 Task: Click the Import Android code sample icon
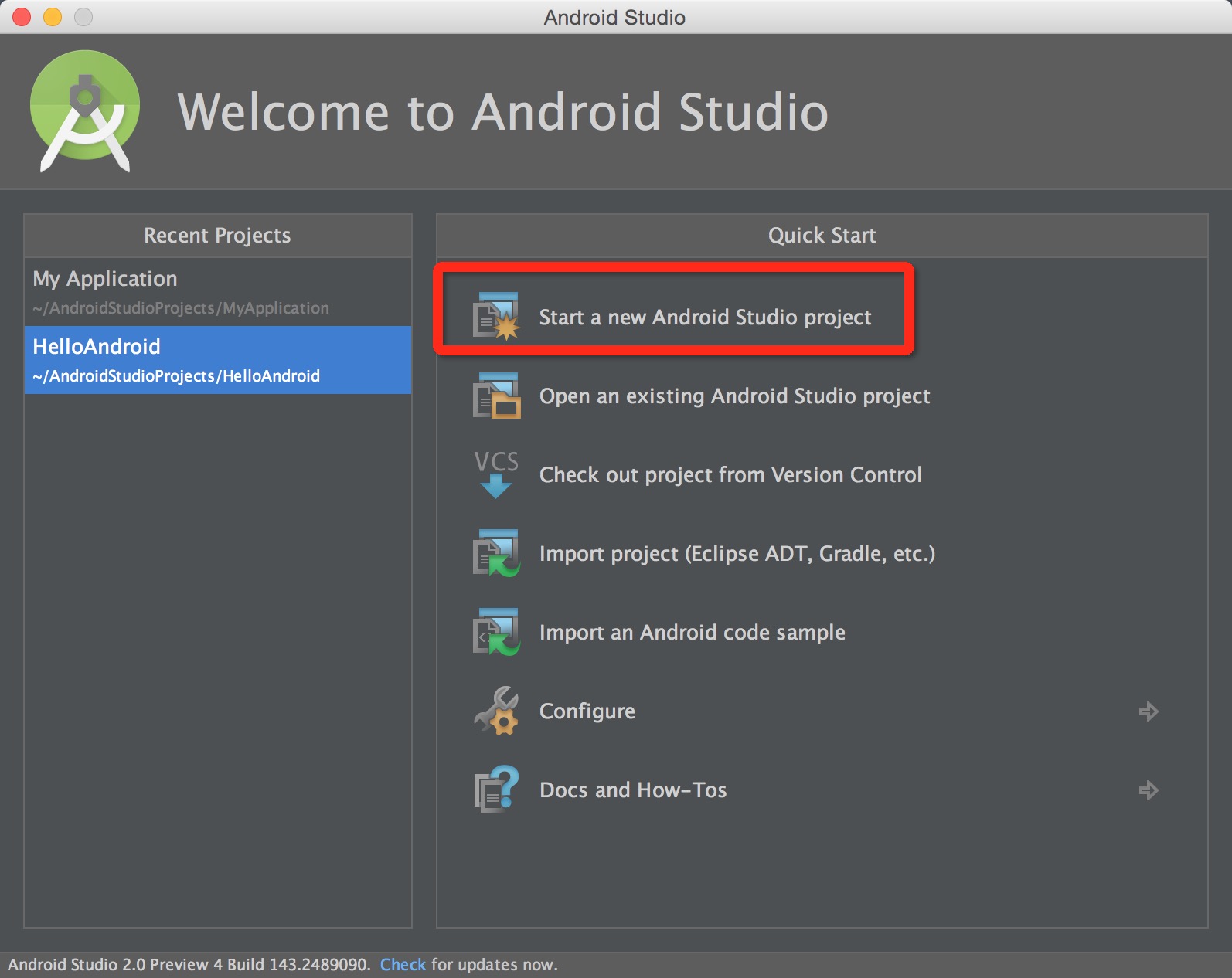(x=496, y=632)
